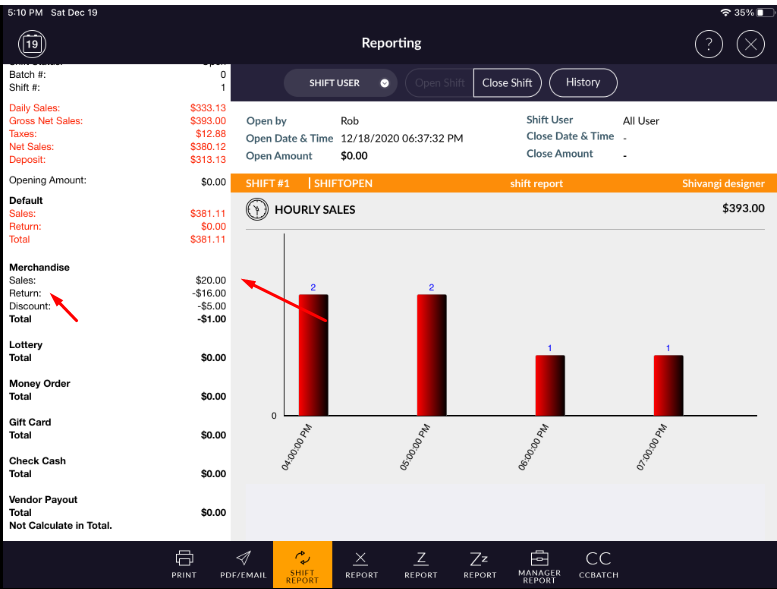This screenshot has height=589, width=777.
Task: Open the Z Report
Action: point(421,564)
